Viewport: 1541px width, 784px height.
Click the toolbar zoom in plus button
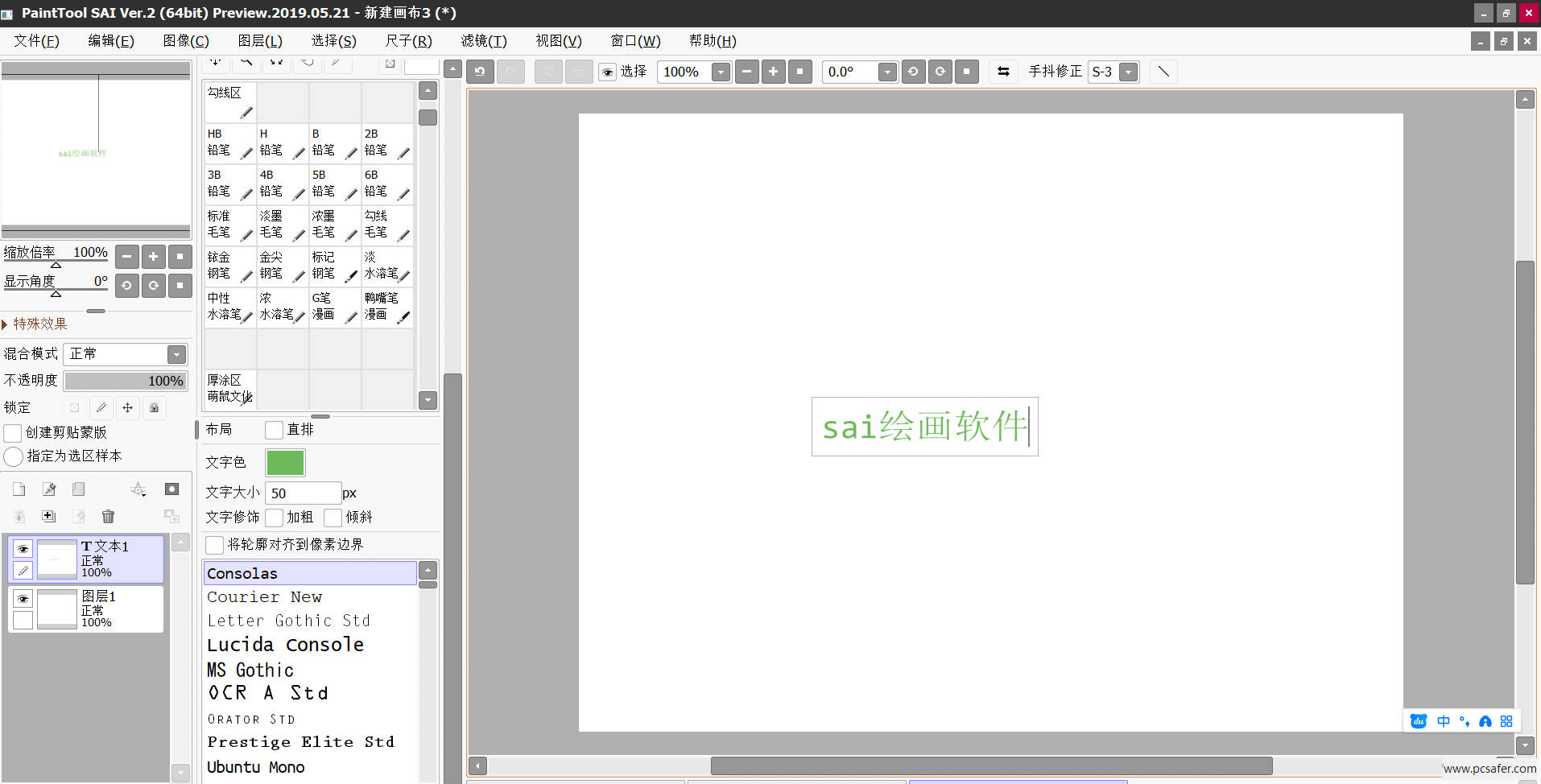click(x=773, y=72)
